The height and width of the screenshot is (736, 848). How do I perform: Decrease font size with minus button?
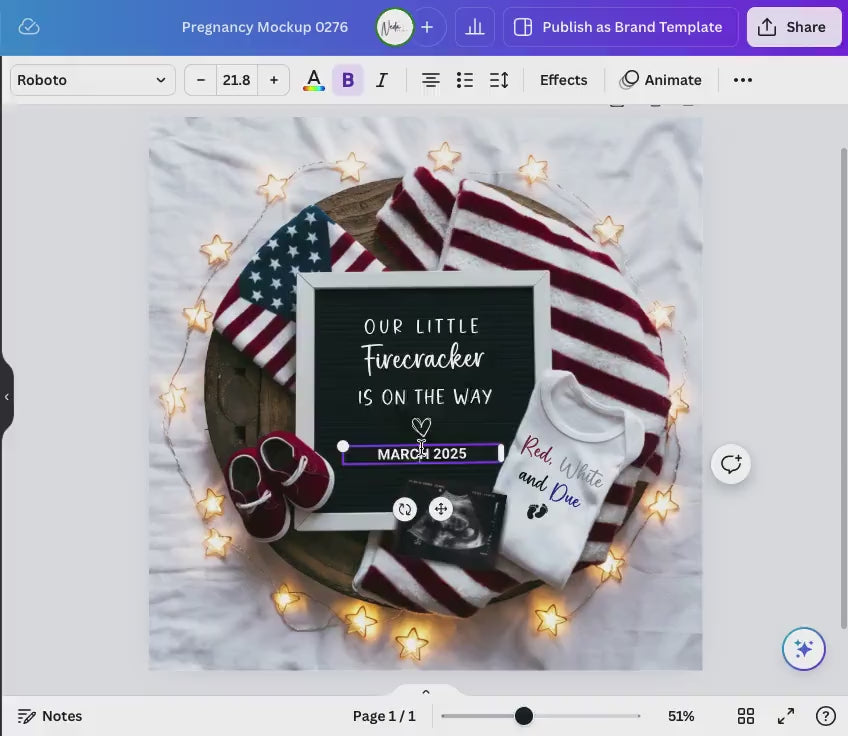(x=201, y=80)
